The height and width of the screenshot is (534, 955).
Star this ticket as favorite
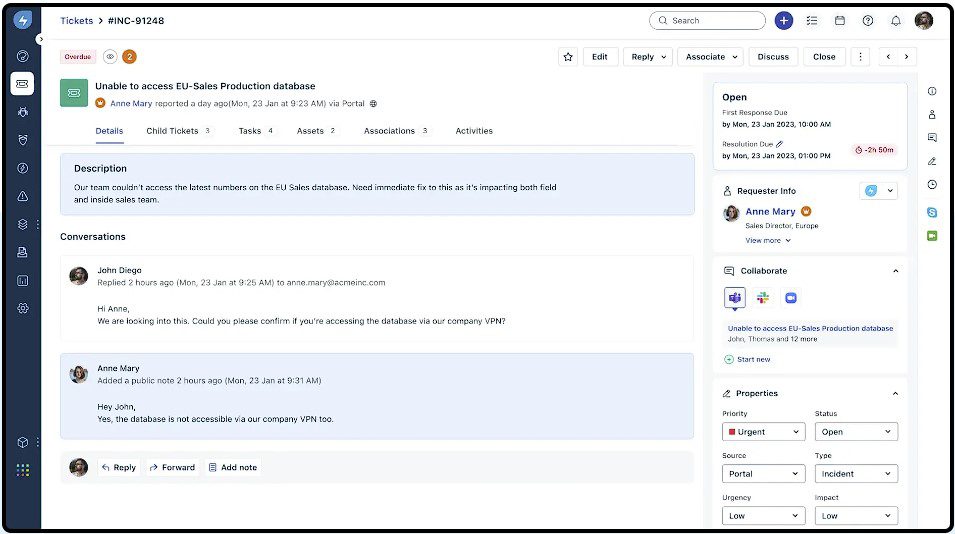click(568, 57)
